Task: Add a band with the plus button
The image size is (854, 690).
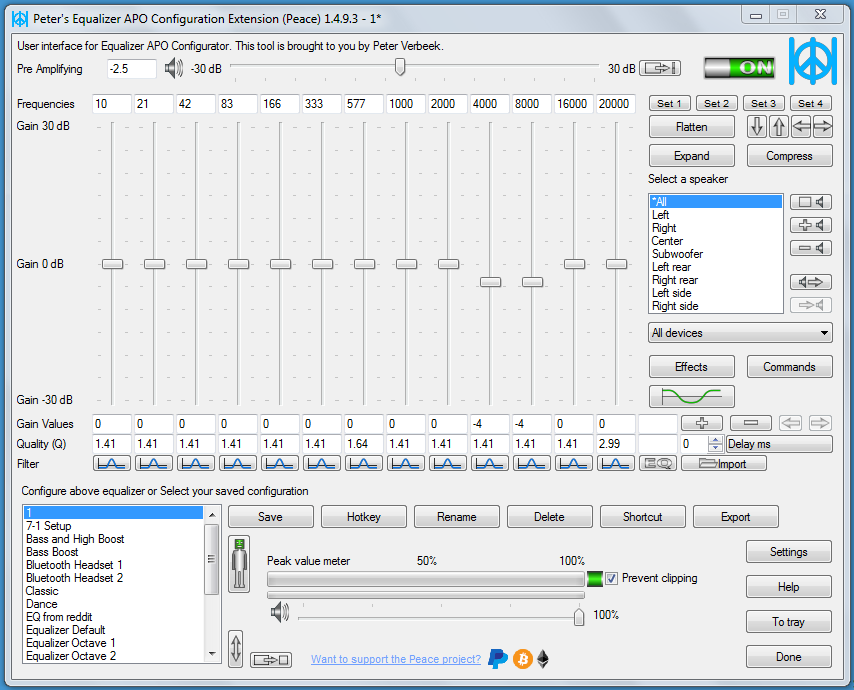Action: tap(702, 423)
